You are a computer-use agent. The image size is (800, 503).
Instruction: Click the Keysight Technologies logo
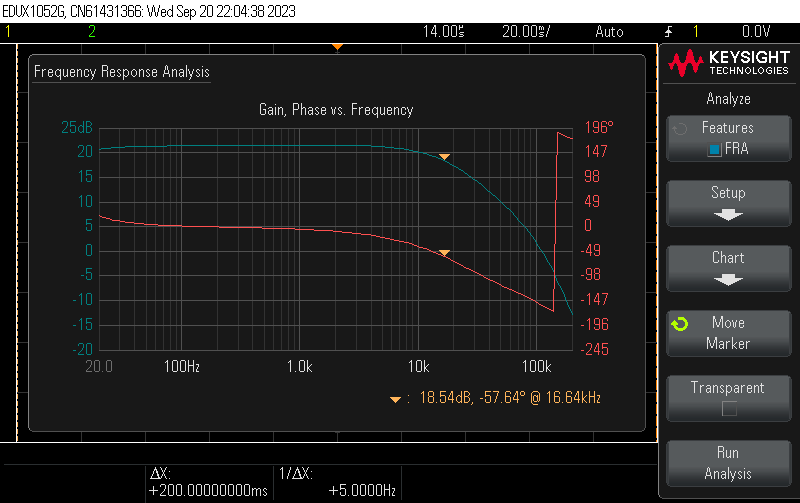click(729, 63)
